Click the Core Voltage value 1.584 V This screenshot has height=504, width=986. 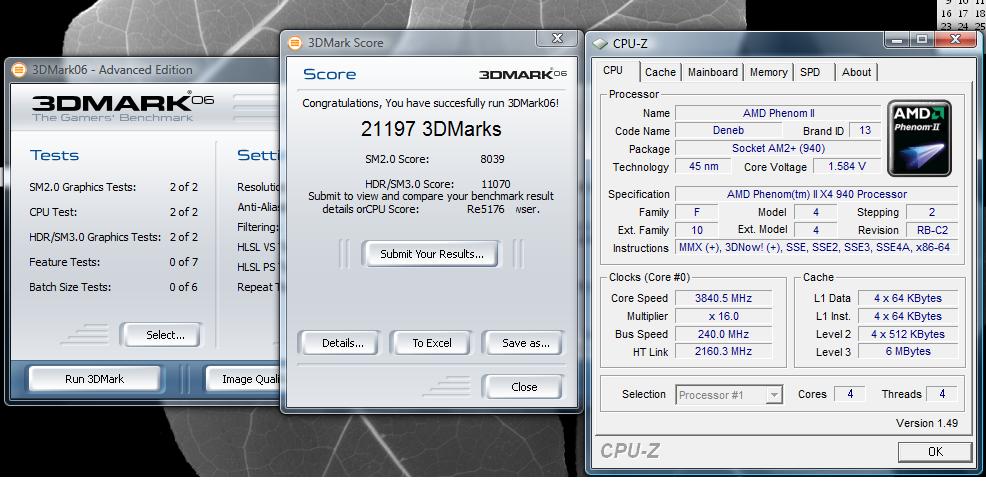846,167
